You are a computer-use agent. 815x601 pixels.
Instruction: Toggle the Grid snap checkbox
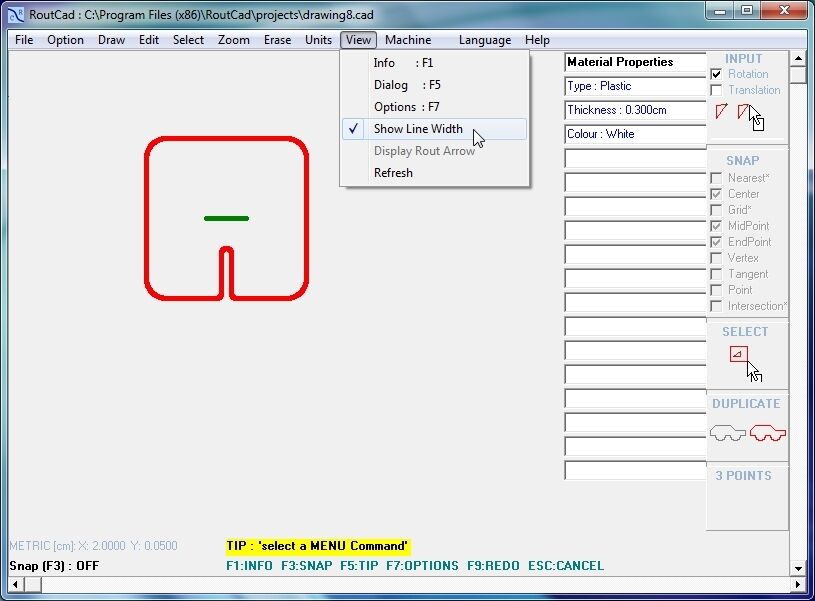click(x=716, y=210)
